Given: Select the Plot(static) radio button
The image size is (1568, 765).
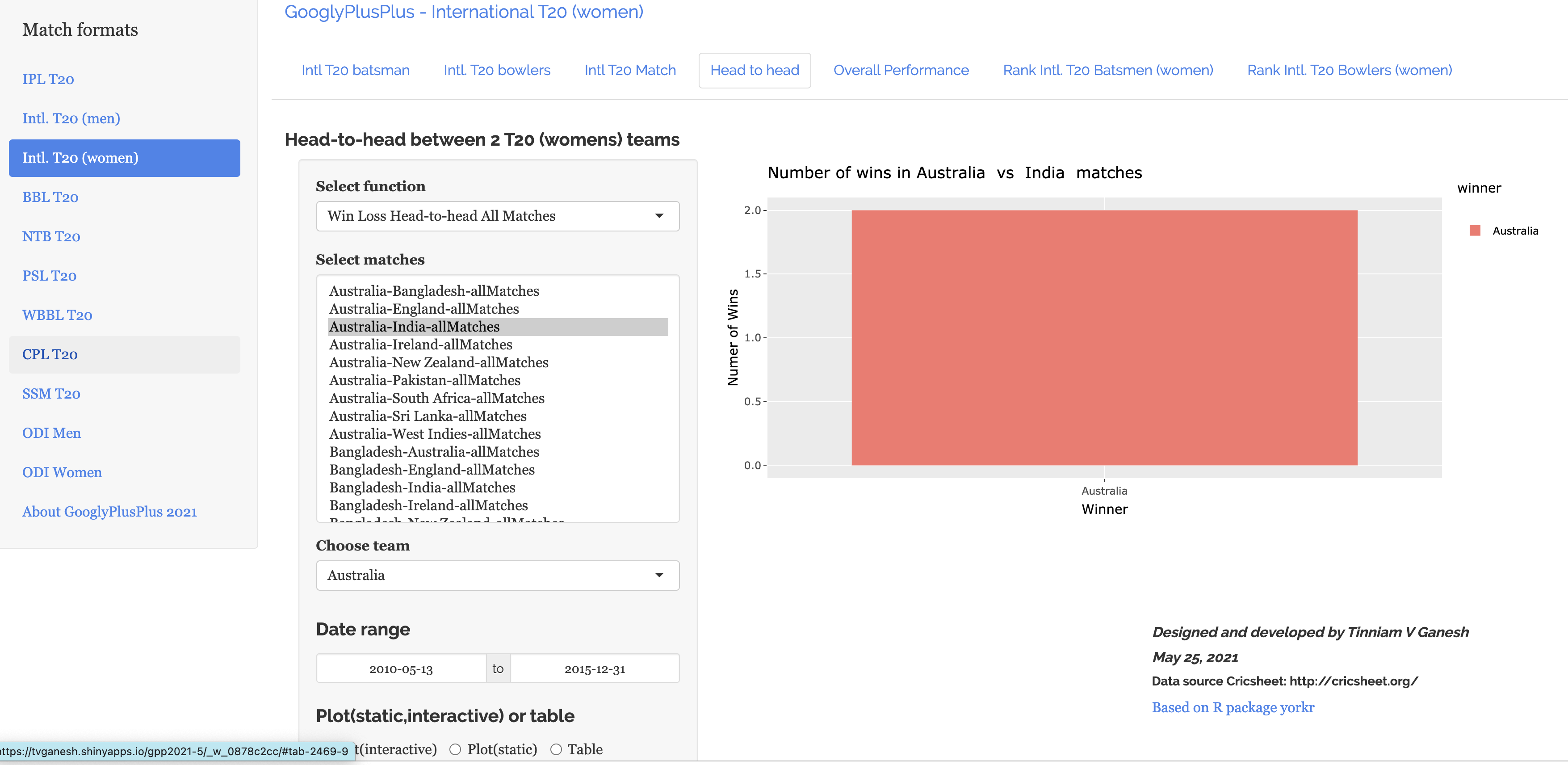Looking at the screenshot, I should point(455,749).
